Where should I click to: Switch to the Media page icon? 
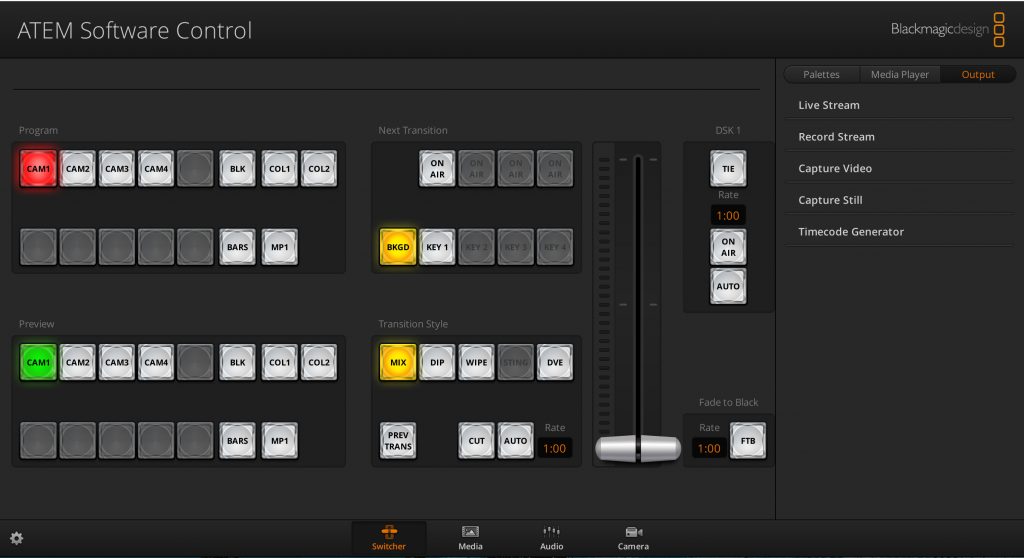470,537
